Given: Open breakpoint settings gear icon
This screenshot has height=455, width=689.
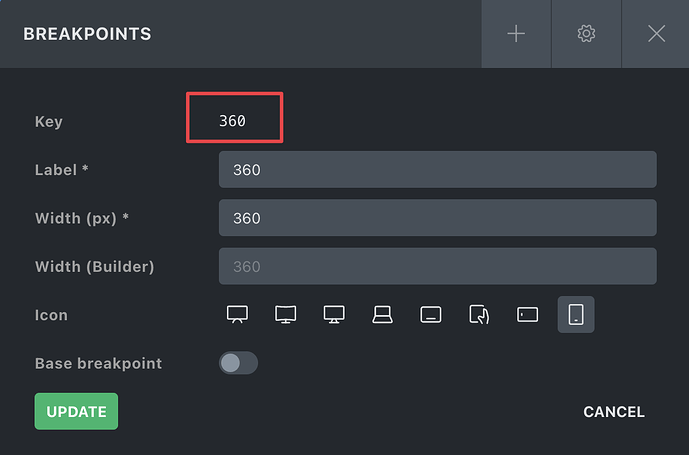Looking at the screenshot, I should pos(586,34).
